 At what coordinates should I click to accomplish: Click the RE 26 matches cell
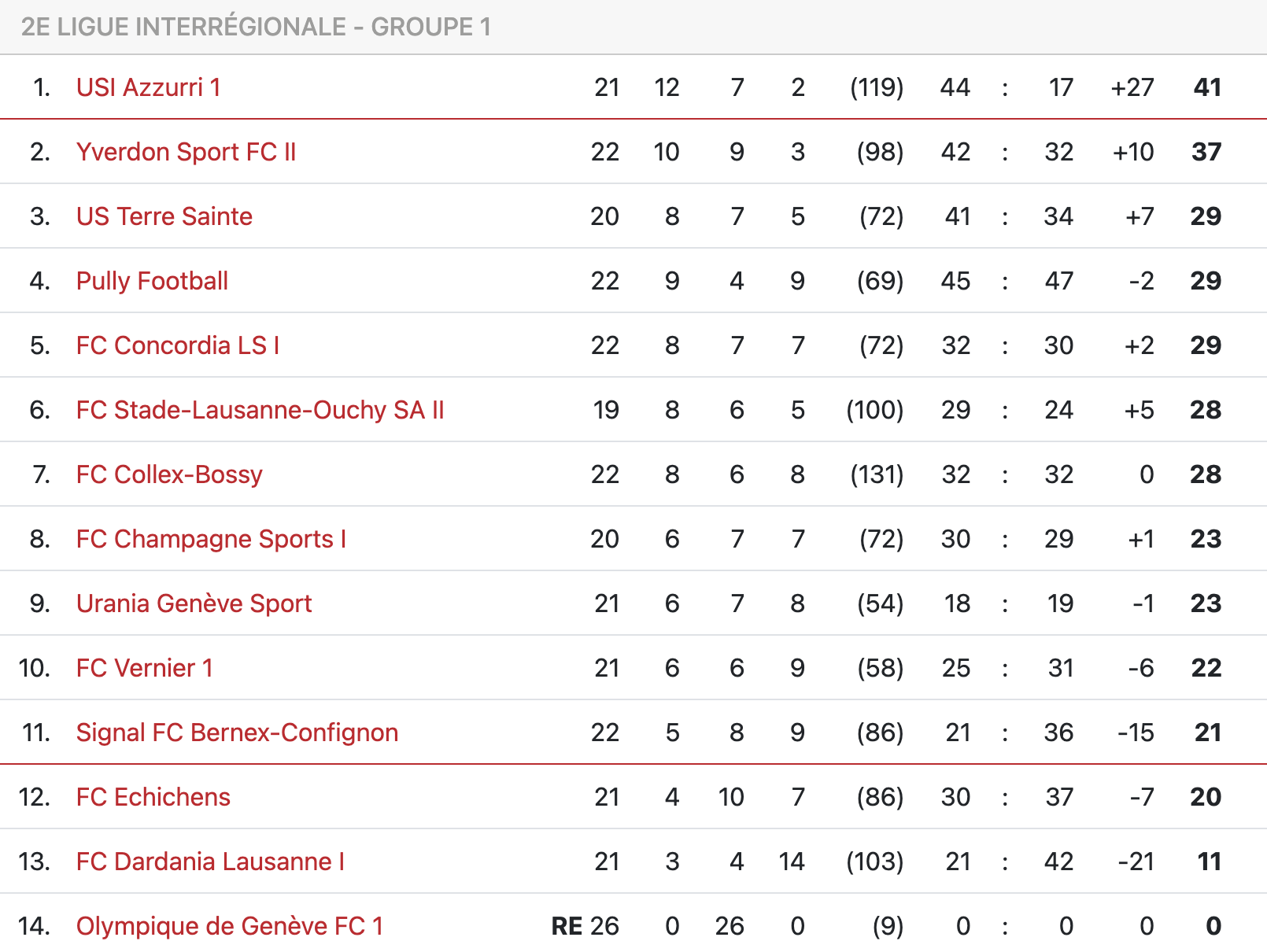(585, 926)
